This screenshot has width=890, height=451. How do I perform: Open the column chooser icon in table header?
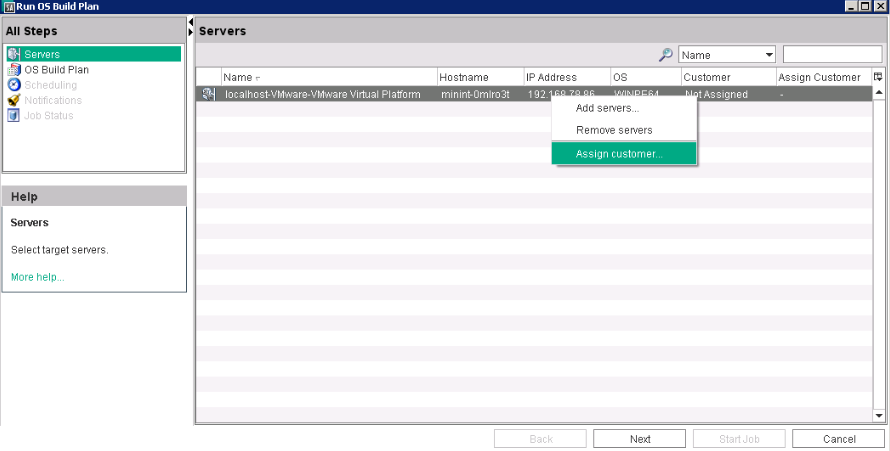tap(878, 77)
